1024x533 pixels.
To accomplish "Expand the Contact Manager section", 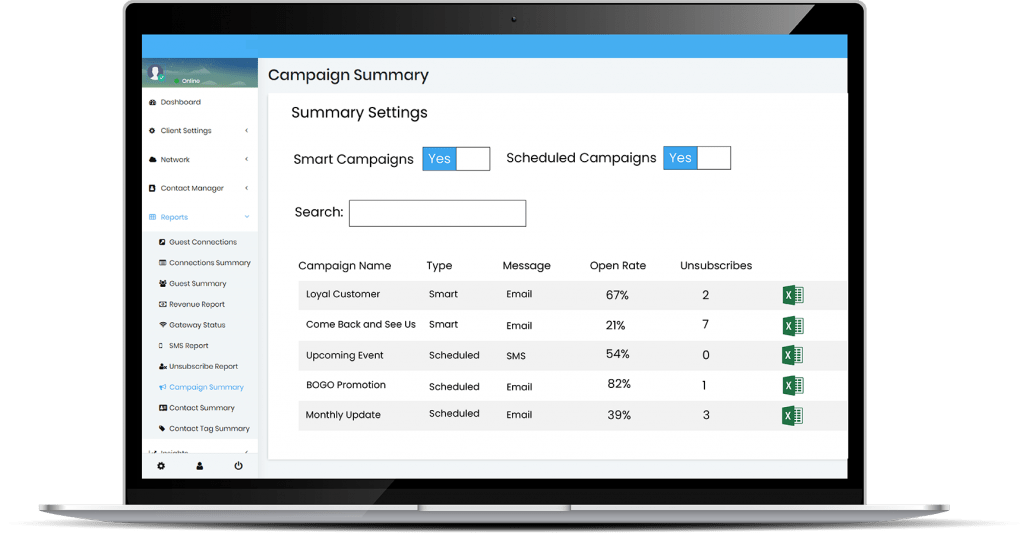I will pos(192,188).
